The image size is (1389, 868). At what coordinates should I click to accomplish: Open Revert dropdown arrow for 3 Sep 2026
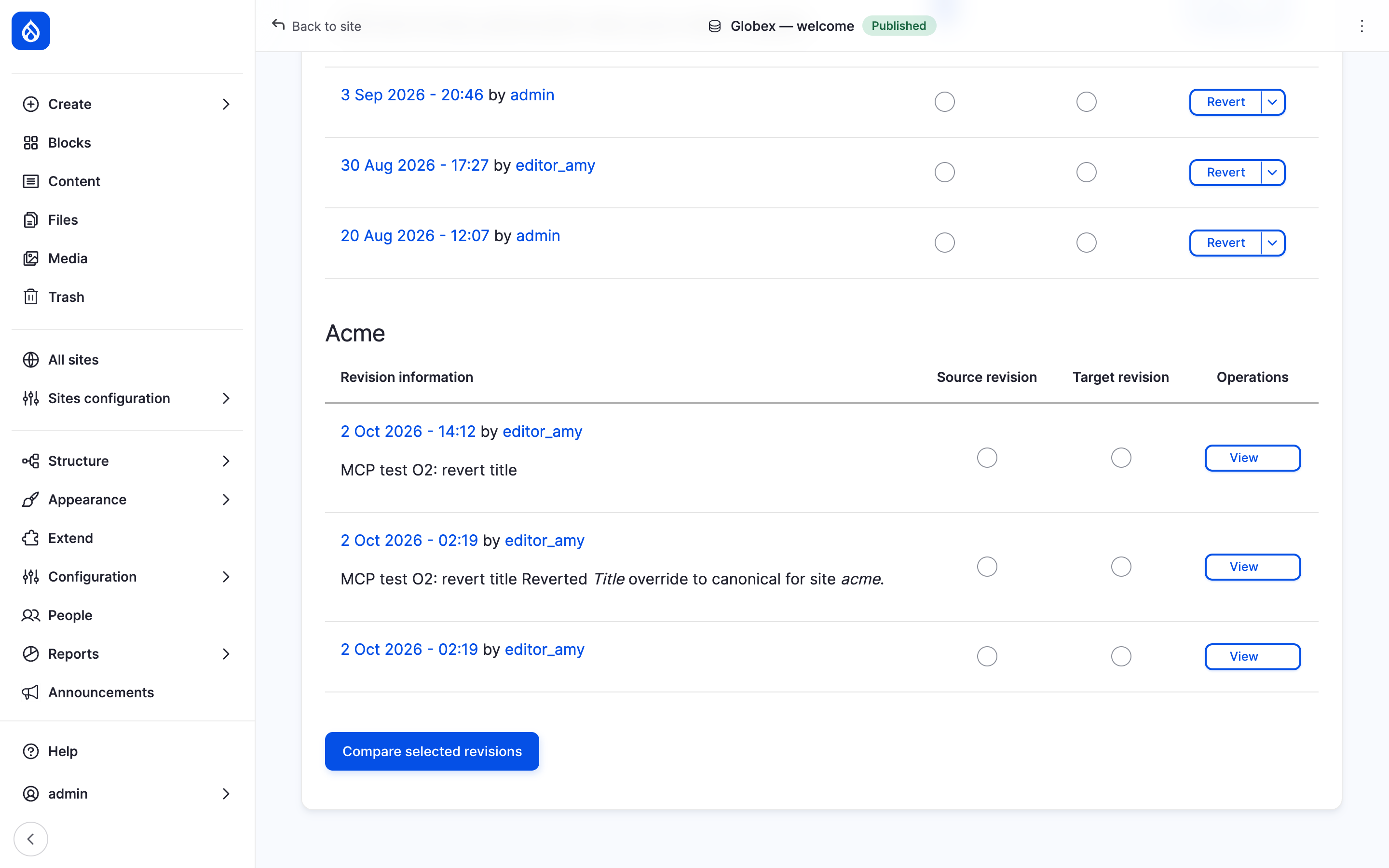point(1272,102)
